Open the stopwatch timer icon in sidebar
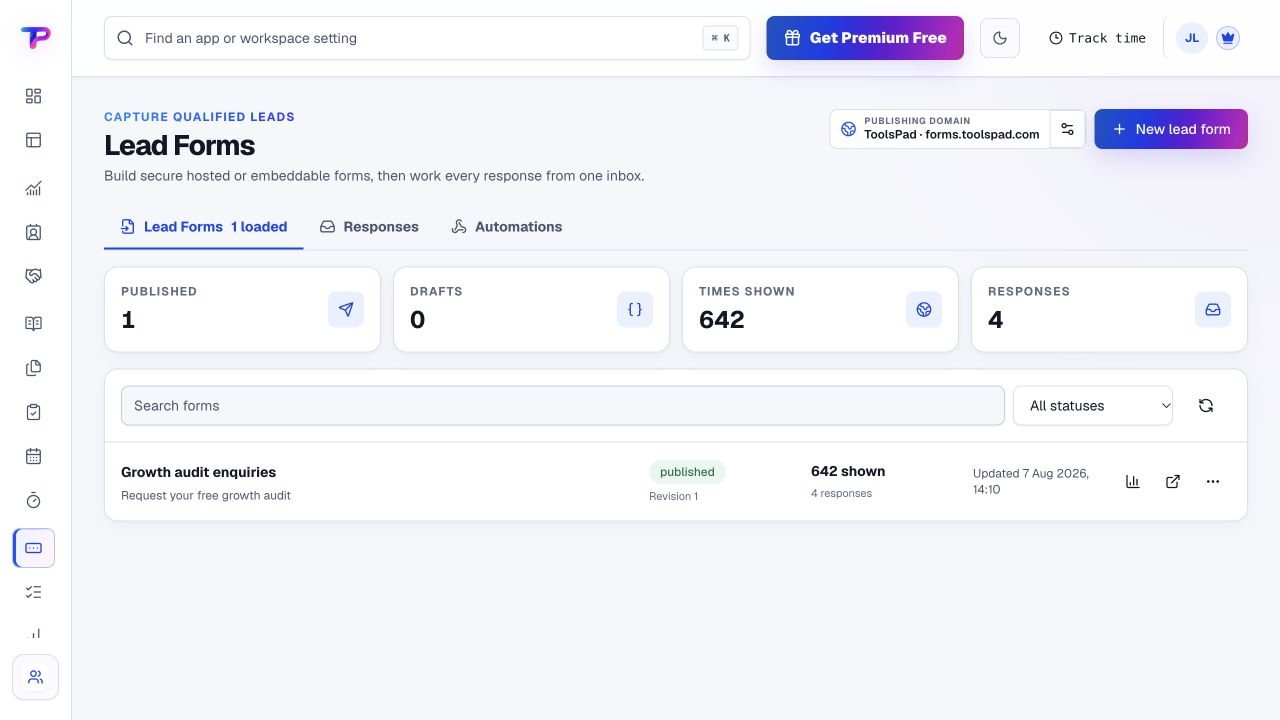 [x=33, y=500]
